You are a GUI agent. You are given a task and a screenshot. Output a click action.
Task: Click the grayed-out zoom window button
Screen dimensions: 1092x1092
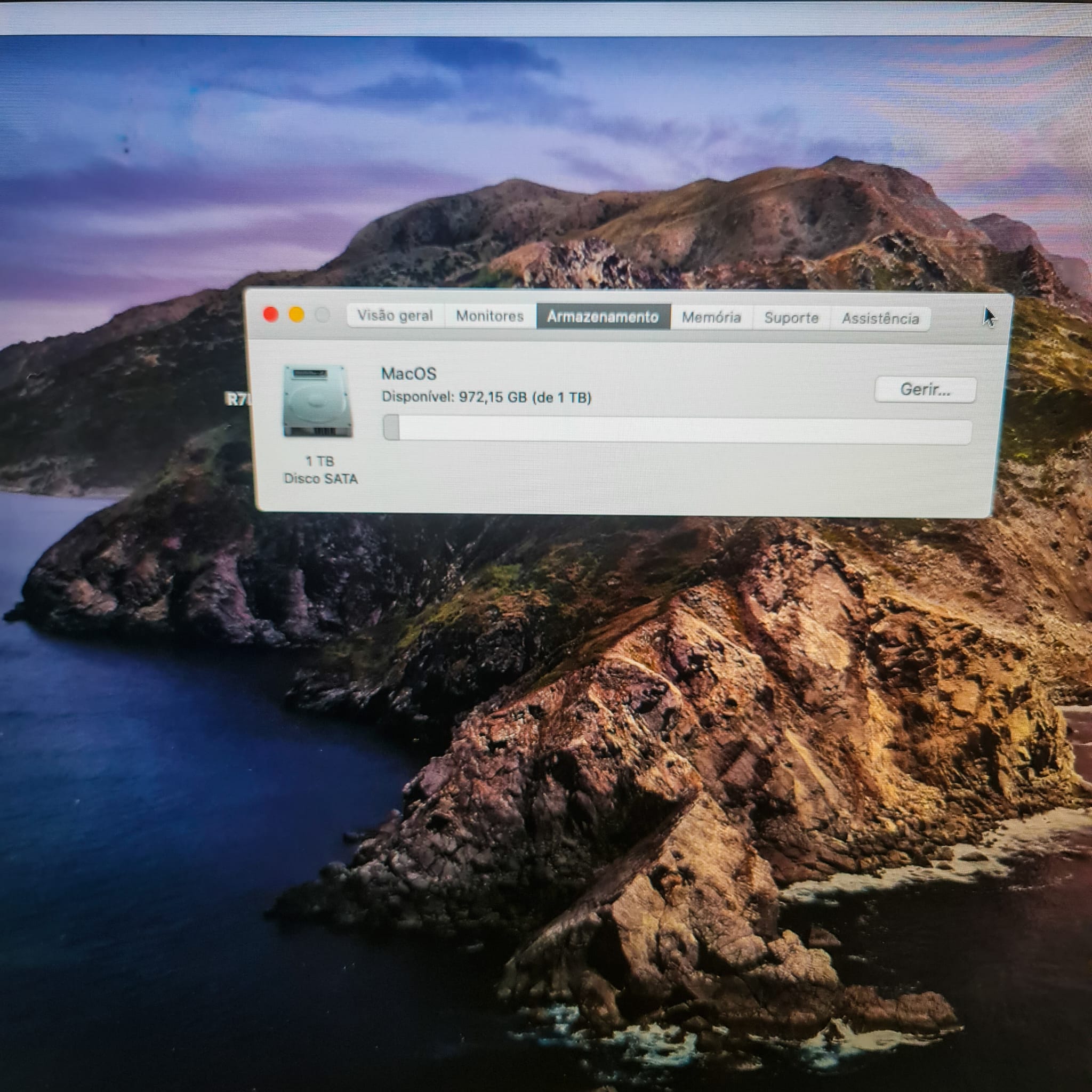click(322, 316)
